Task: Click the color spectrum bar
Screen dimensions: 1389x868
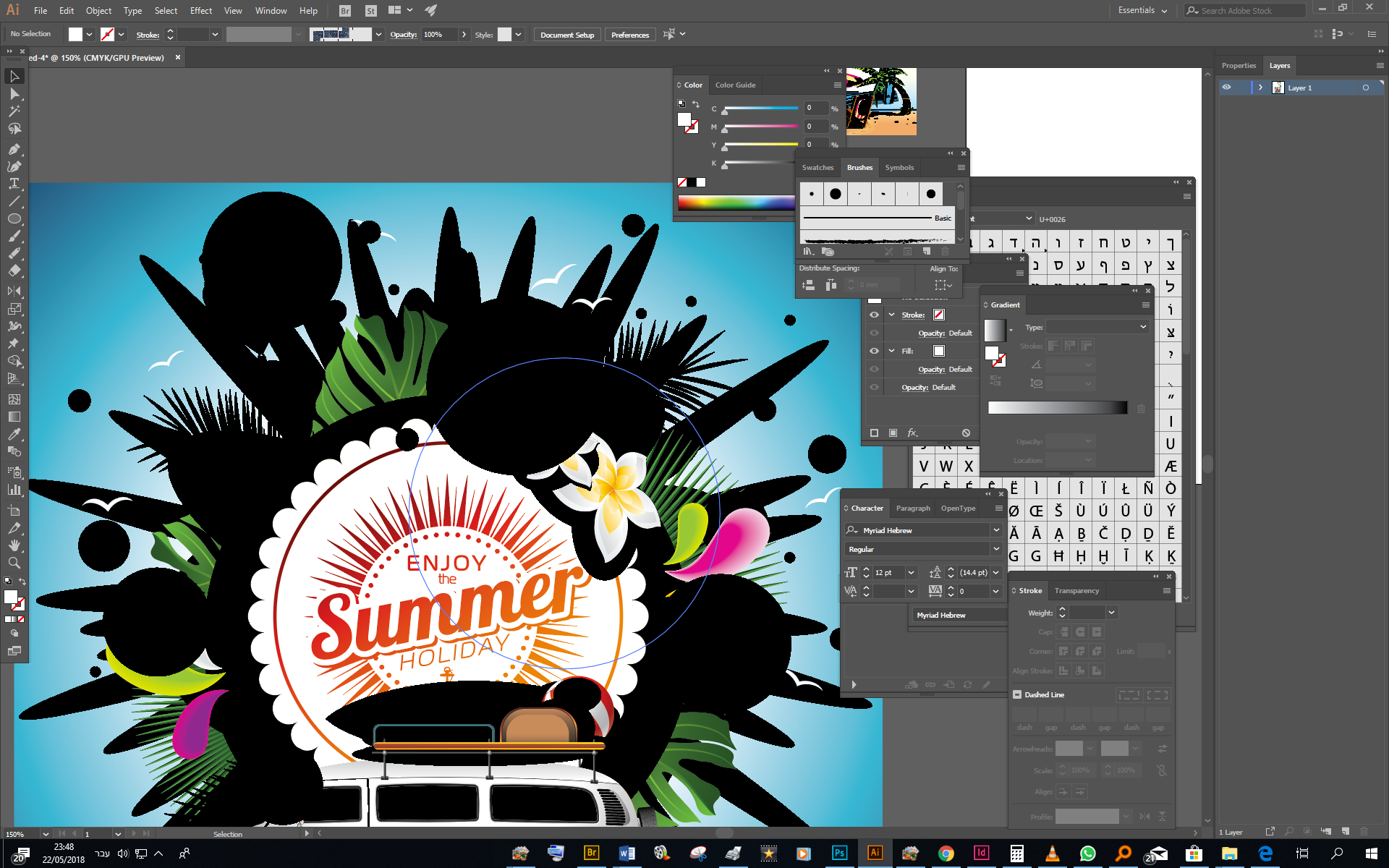Action: point(736,203)
